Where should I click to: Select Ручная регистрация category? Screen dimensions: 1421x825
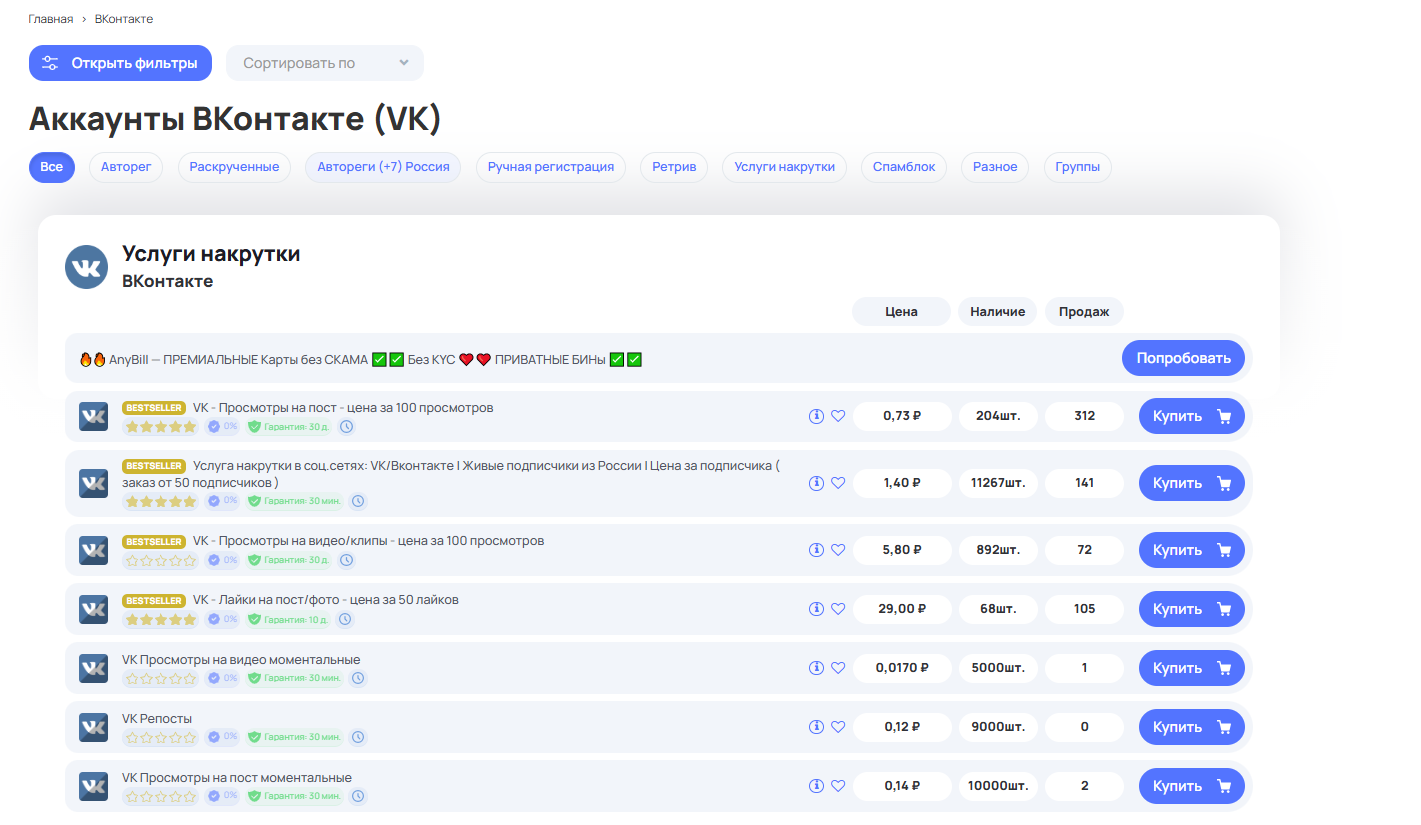551,167
